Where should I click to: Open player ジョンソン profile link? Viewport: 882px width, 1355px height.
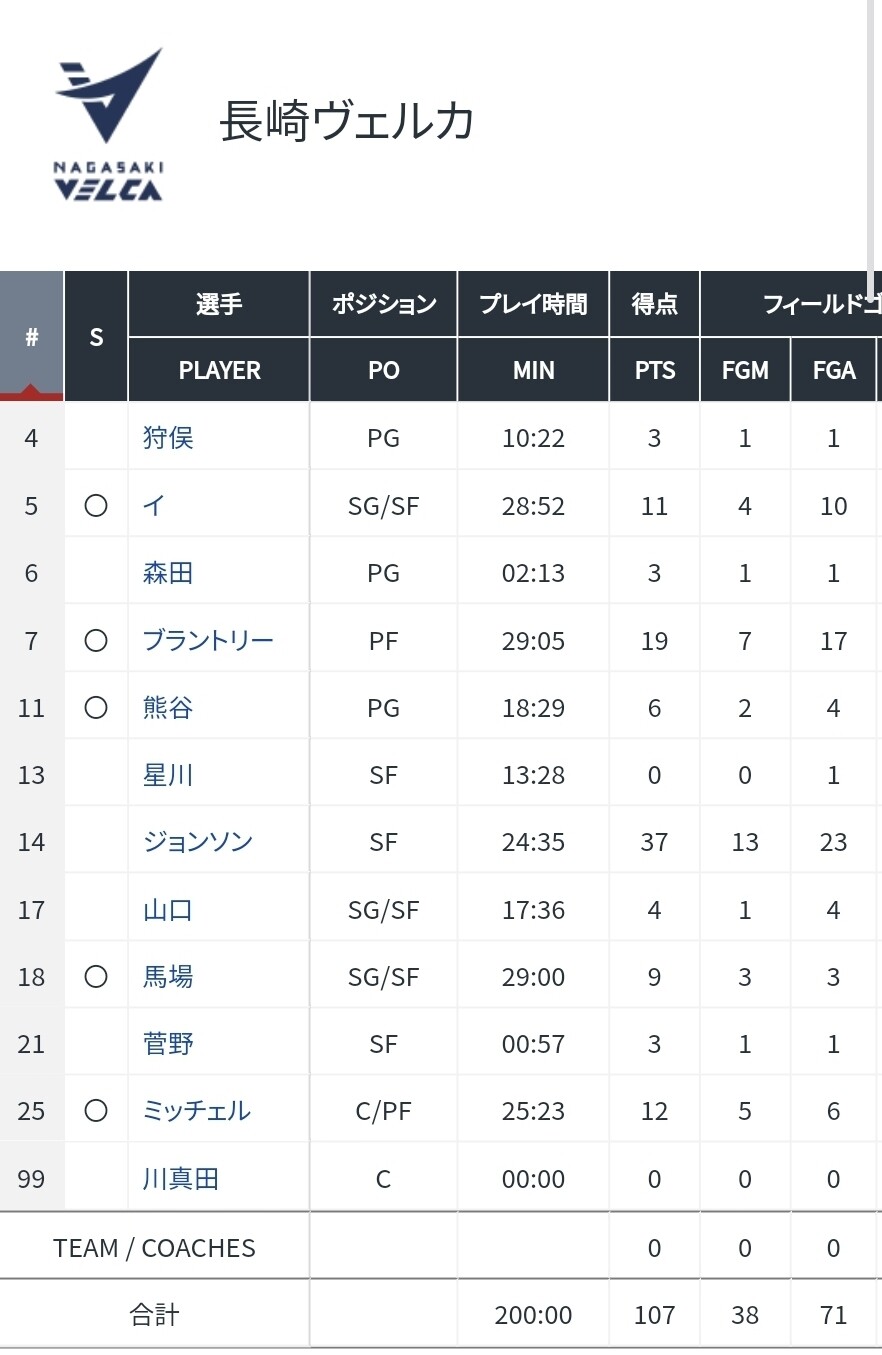(x=198, y=842)
